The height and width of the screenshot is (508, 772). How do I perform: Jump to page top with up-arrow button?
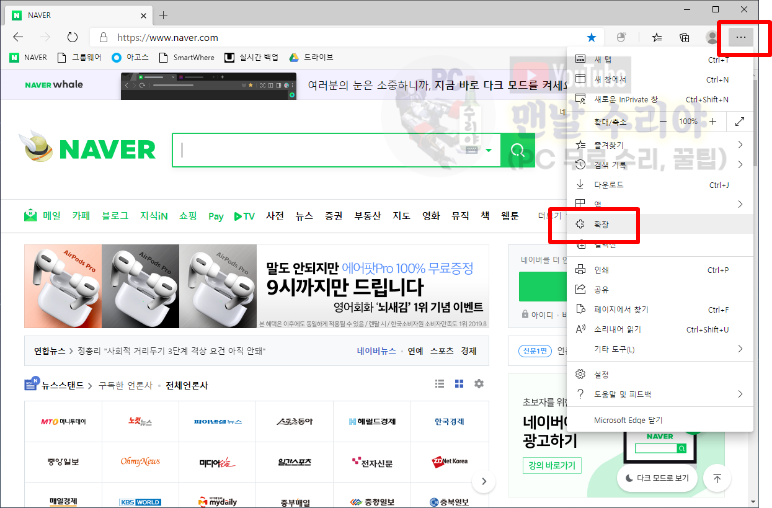point(717,478)
